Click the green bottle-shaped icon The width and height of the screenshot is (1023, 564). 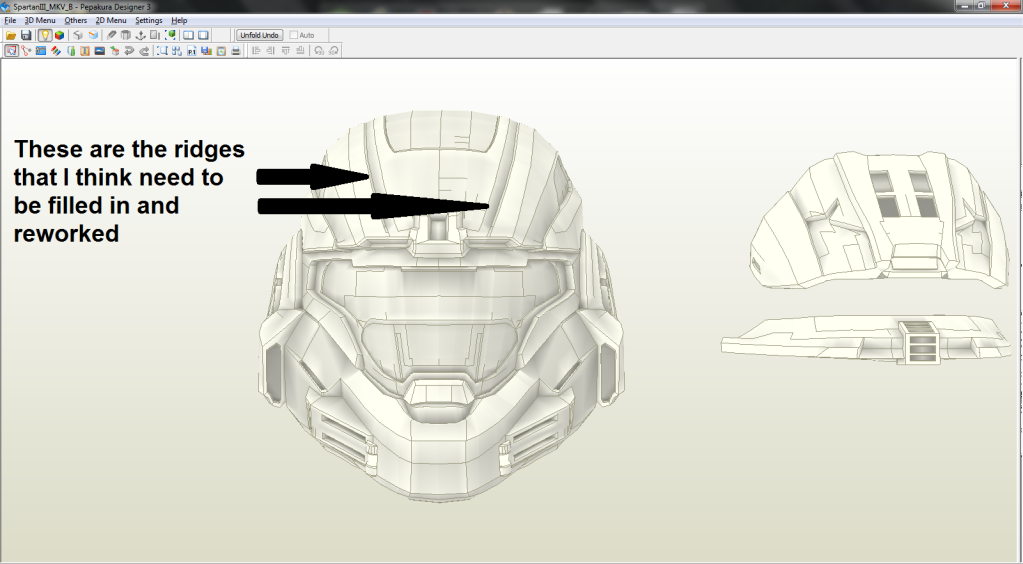tap(71, 51)
